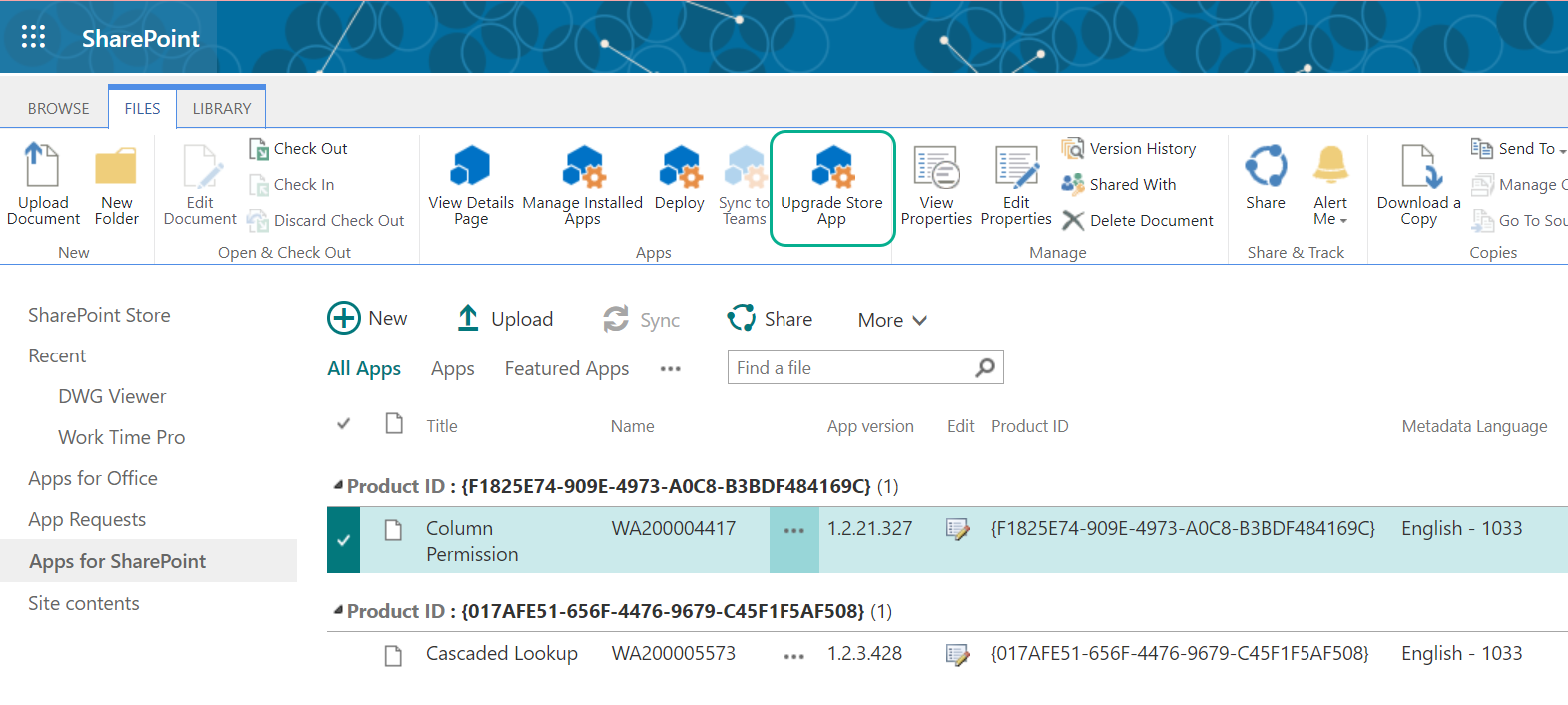Open the Send To dropdown

(x=1518, y=149)
